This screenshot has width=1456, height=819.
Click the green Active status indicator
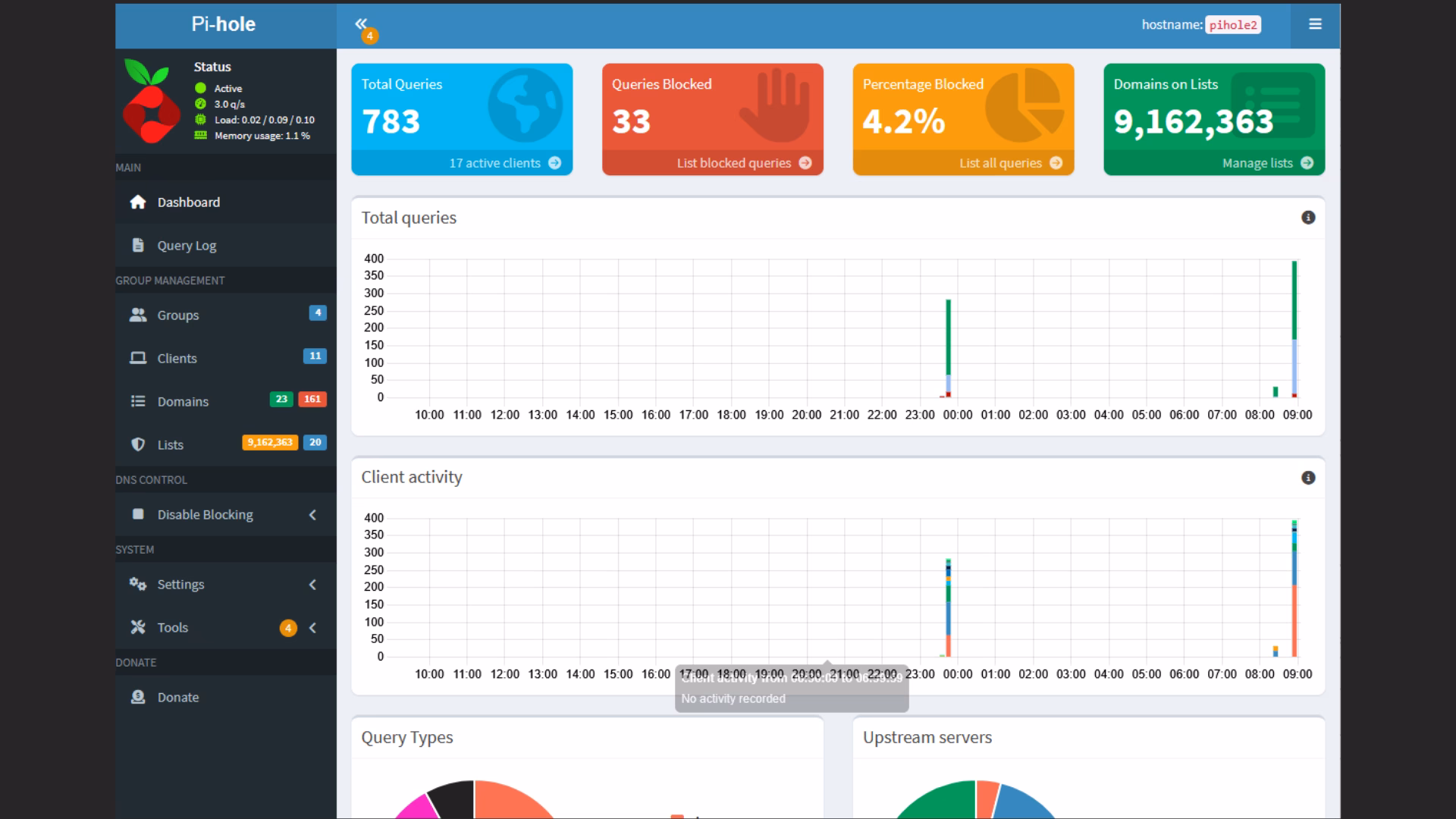(200, 88)
